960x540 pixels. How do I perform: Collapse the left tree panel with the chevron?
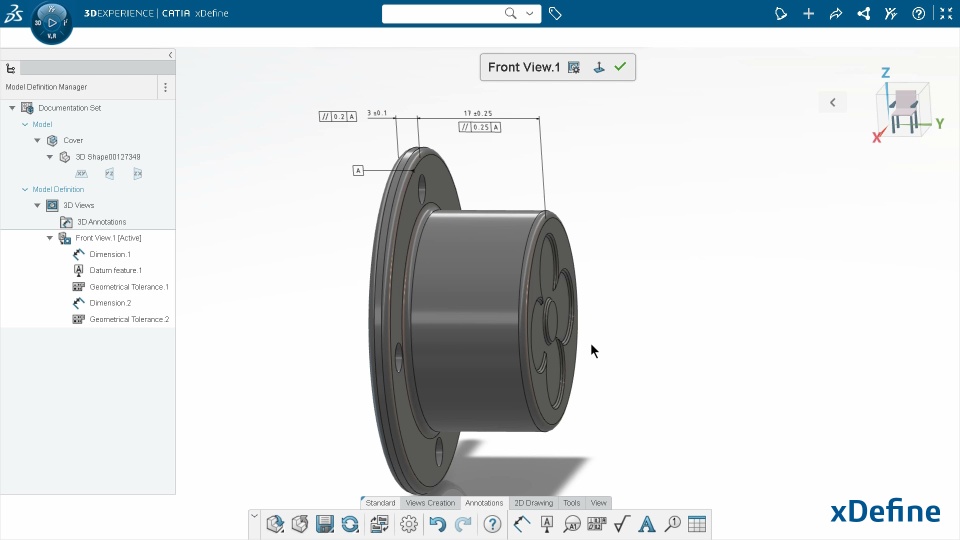170,55
